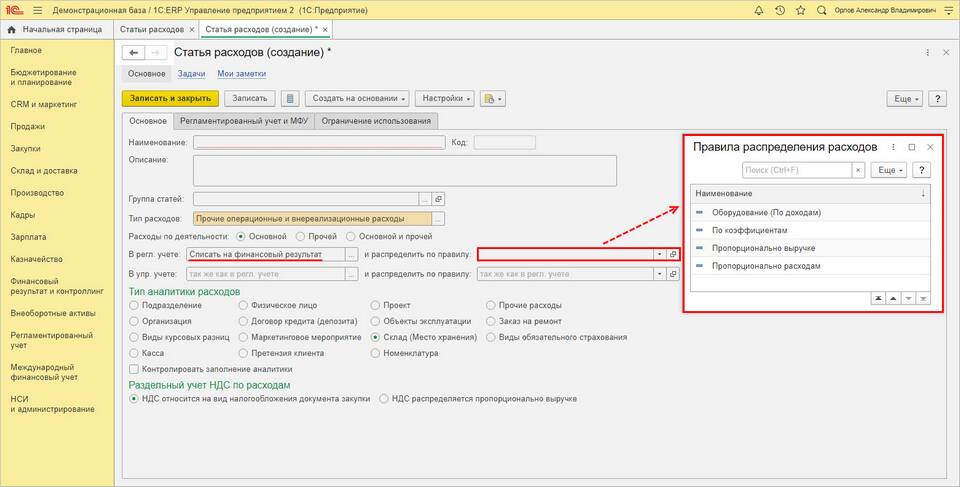960x487 pixels.
Task: Open favorites star icon in title bar
Action: pyautogui.click(x=800, y=9)
